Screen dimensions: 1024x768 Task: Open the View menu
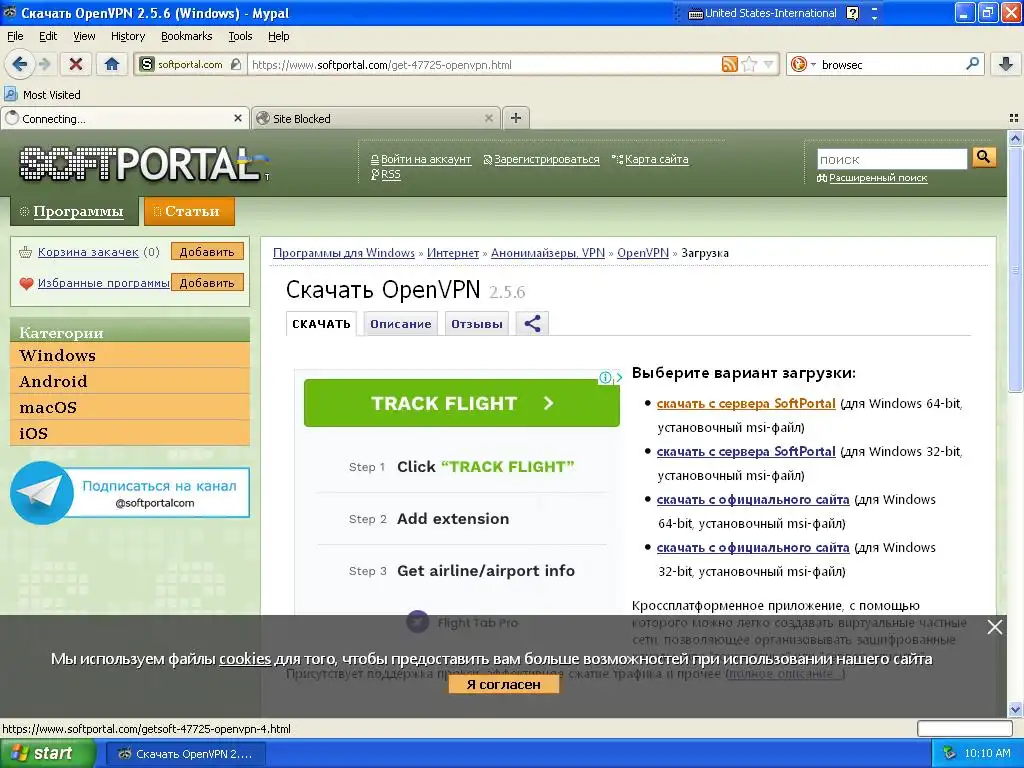(x=84, y=36)
